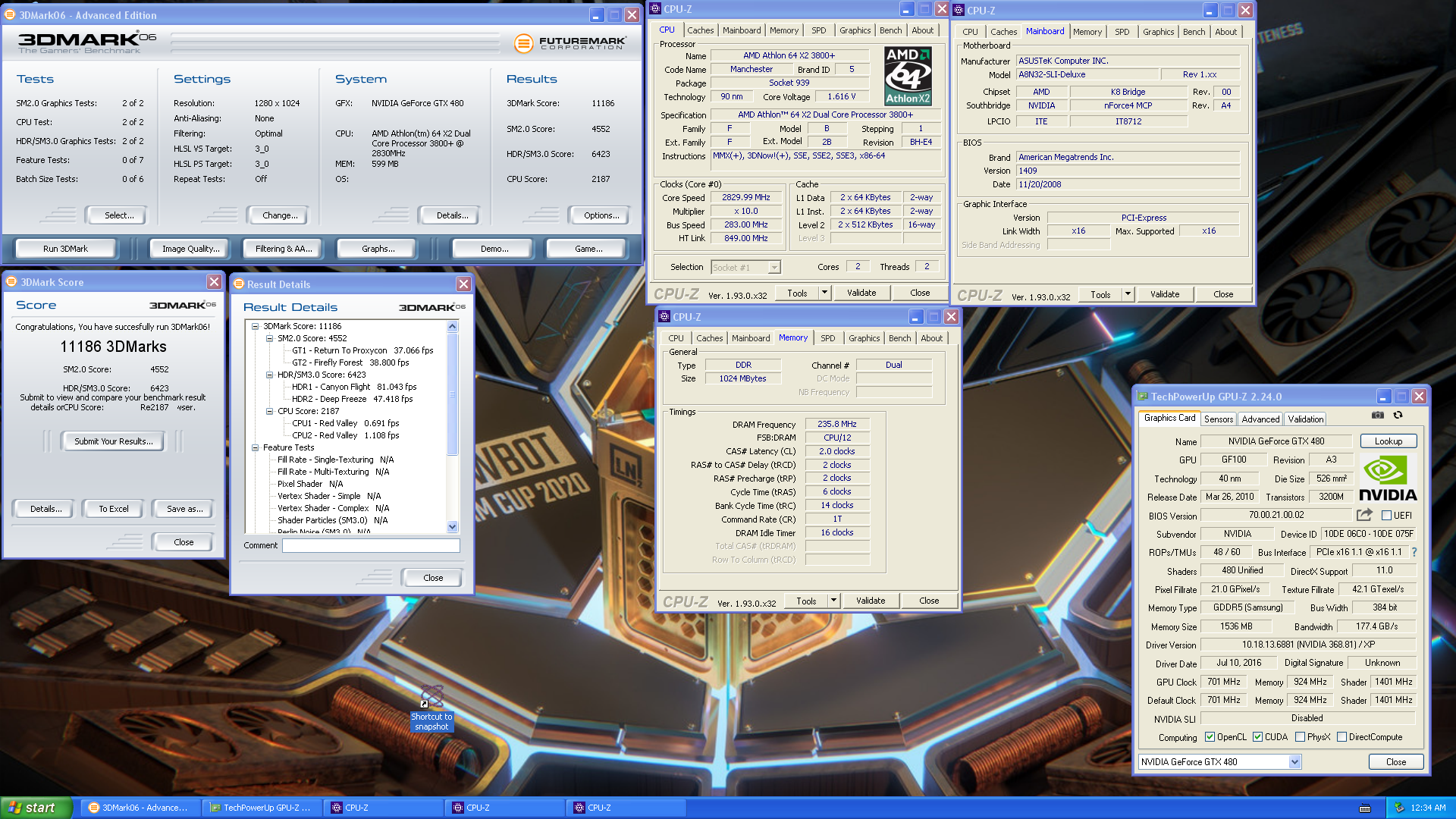Click the AMD Athlon X2 logo in CPU-Z

point(908,76)
